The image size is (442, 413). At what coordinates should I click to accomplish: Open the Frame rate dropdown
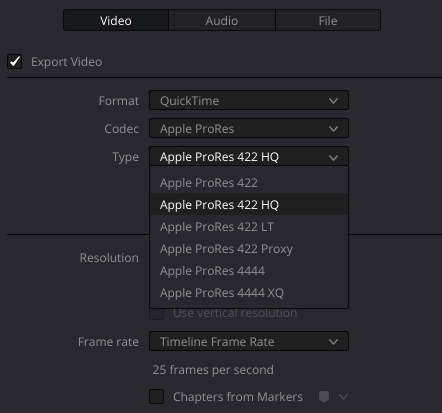pos(249,341)
